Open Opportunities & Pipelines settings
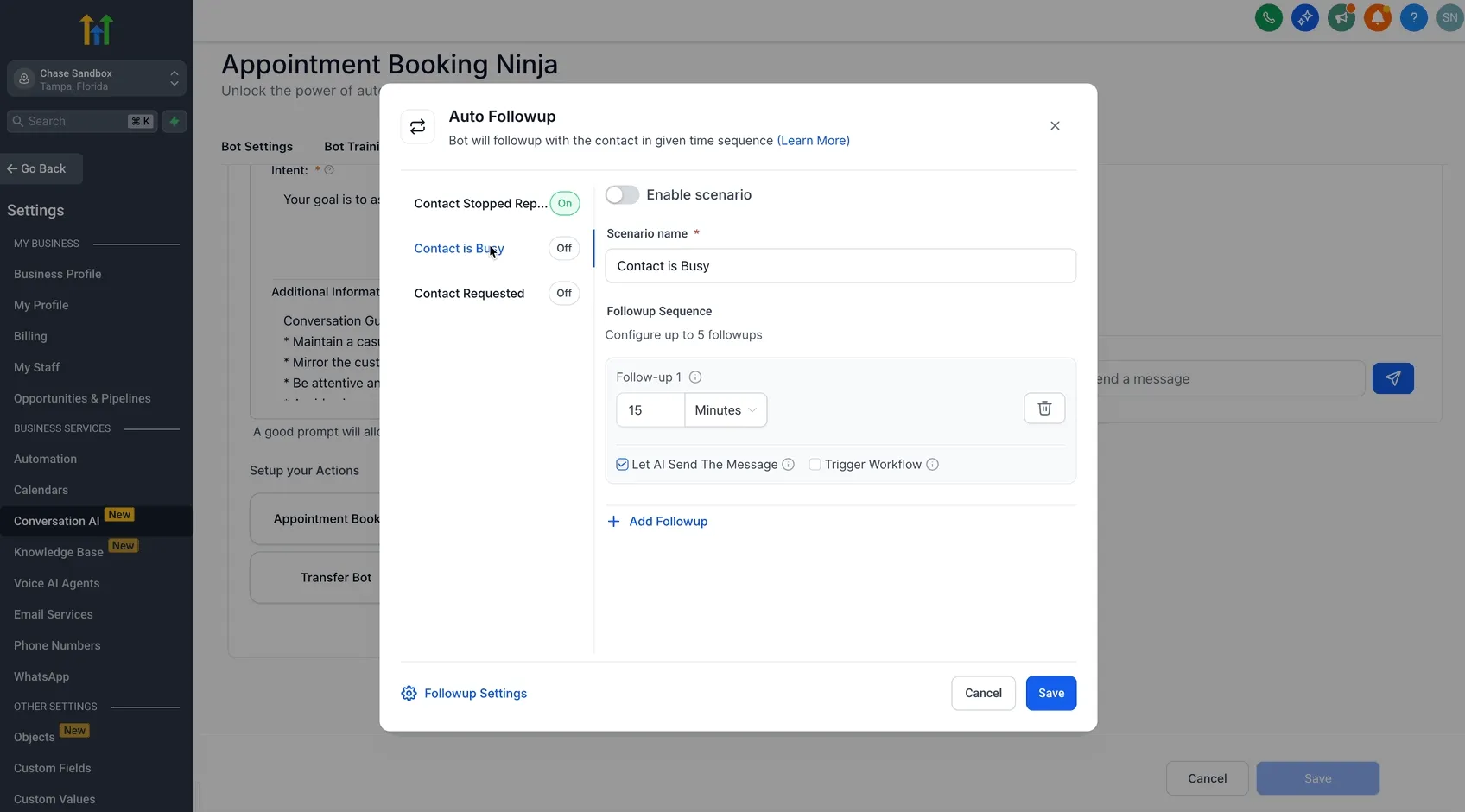This screenshot has height=812, width=1465. click(82, 398)
